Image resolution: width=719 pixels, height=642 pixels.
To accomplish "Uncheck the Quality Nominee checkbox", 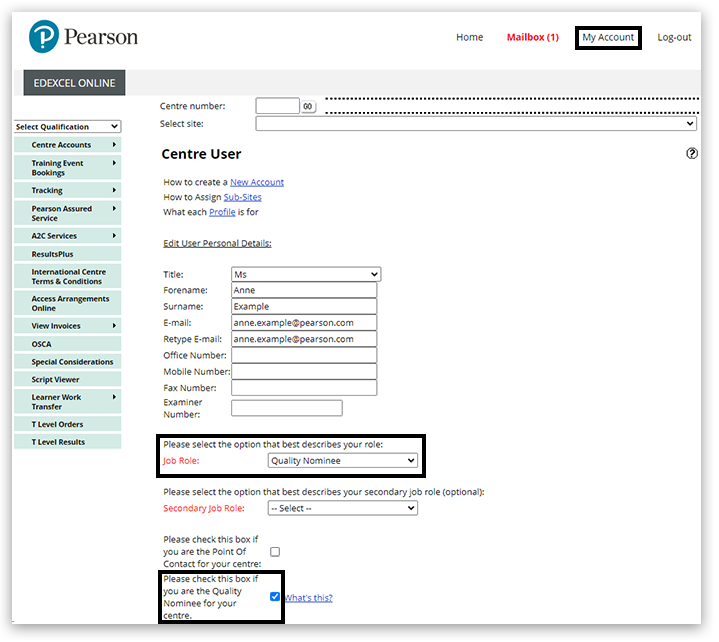I will click(275, 597).
